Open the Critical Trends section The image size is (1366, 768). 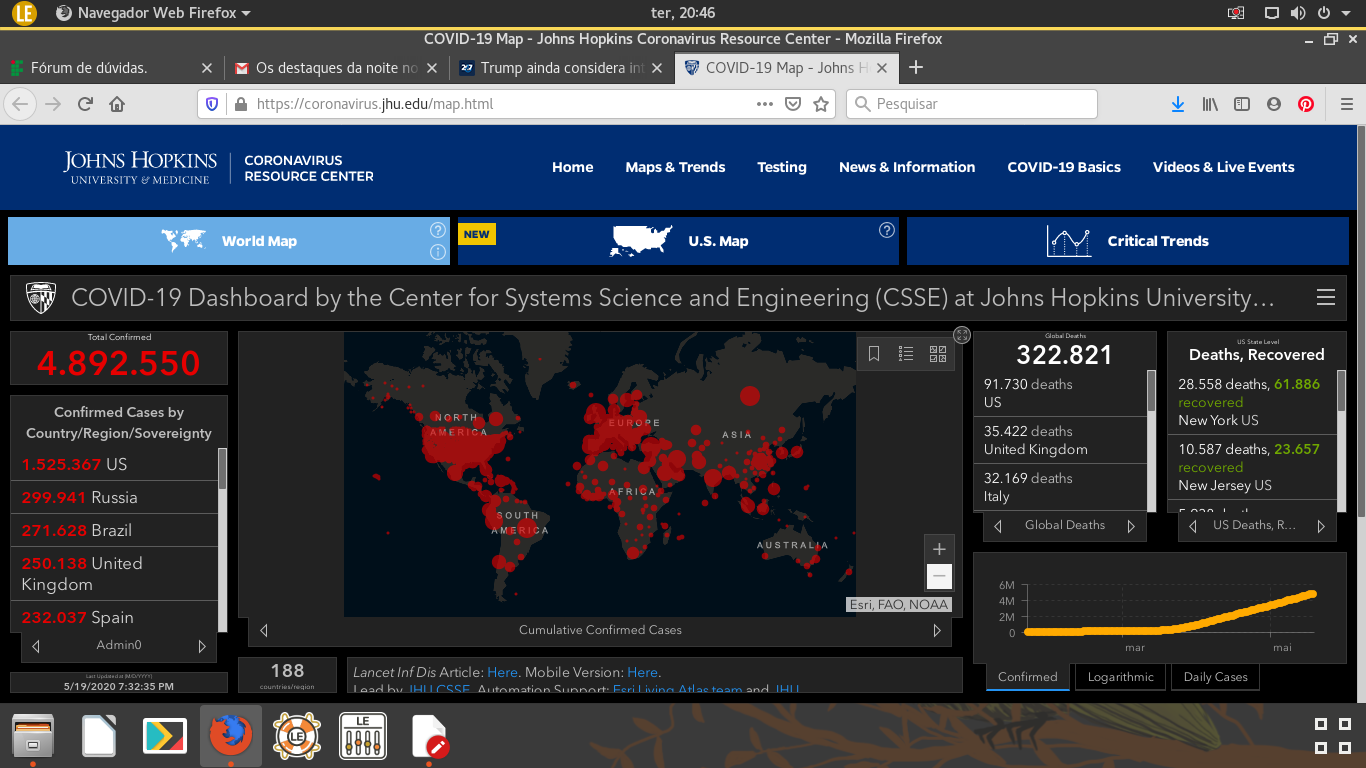tap(1127, 241)
